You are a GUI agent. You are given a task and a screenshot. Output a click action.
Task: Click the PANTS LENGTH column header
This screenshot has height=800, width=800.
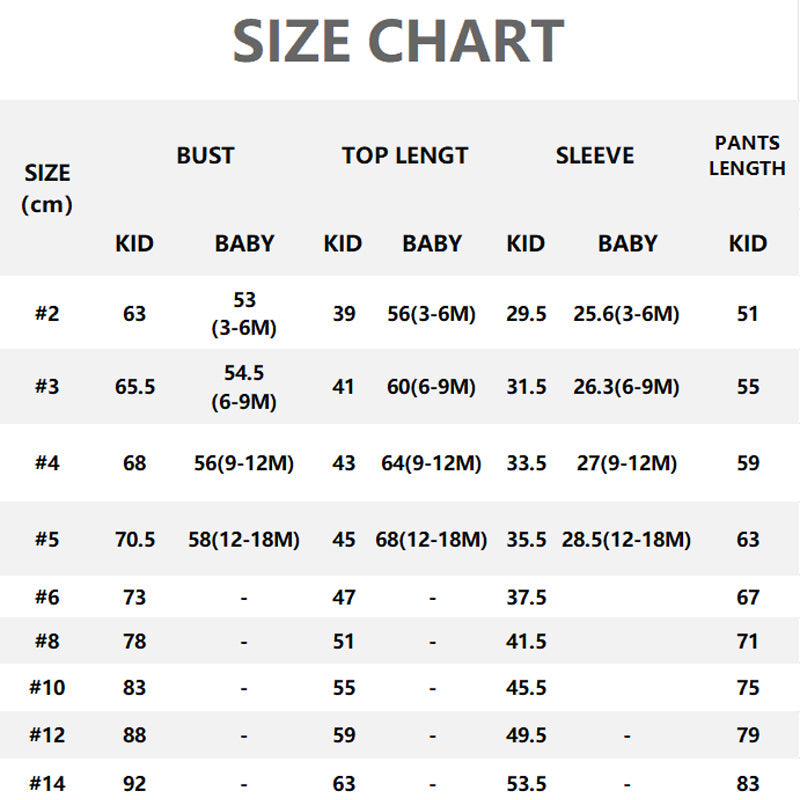coord(747,155)
